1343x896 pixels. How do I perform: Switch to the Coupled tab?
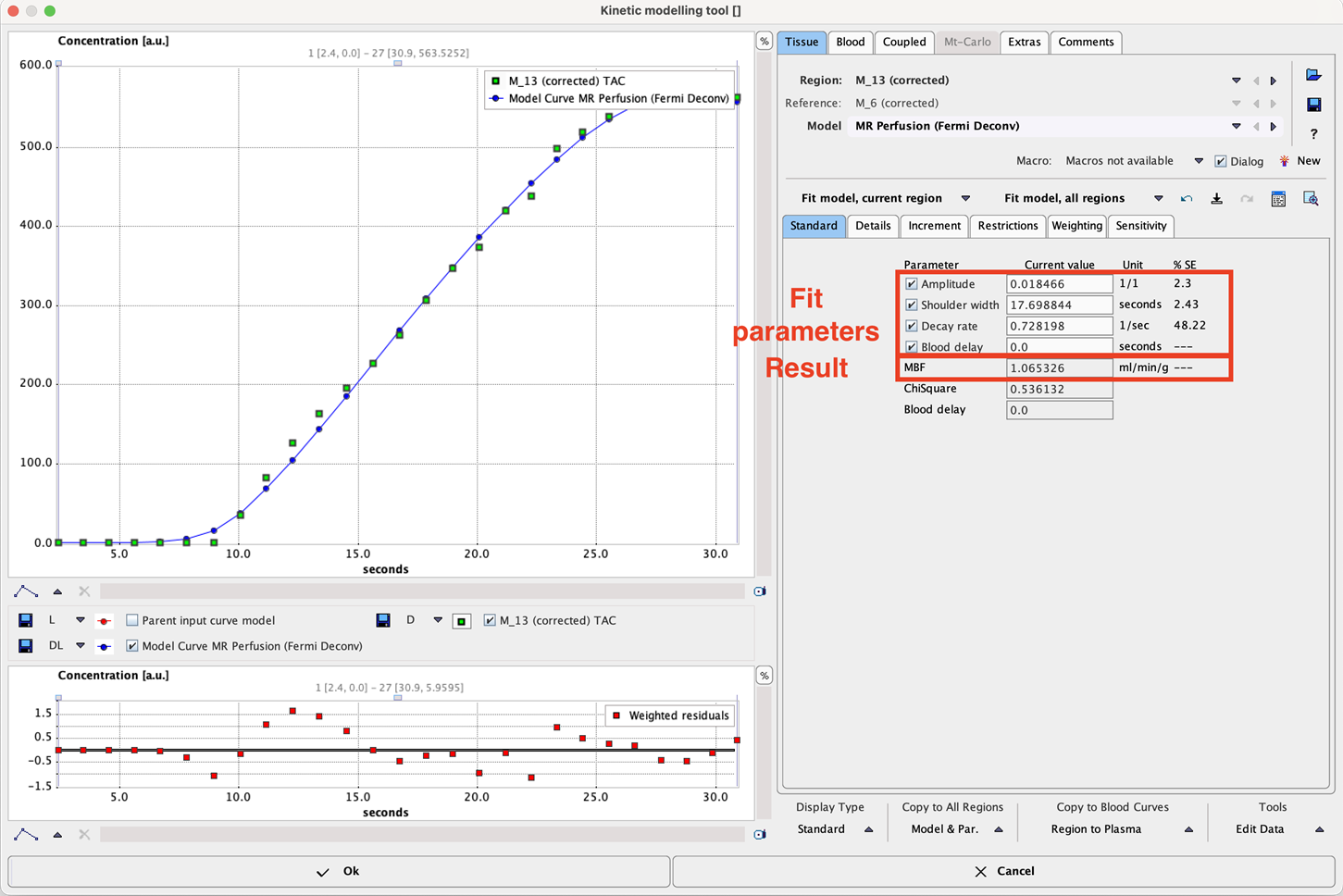pos(904,42)
